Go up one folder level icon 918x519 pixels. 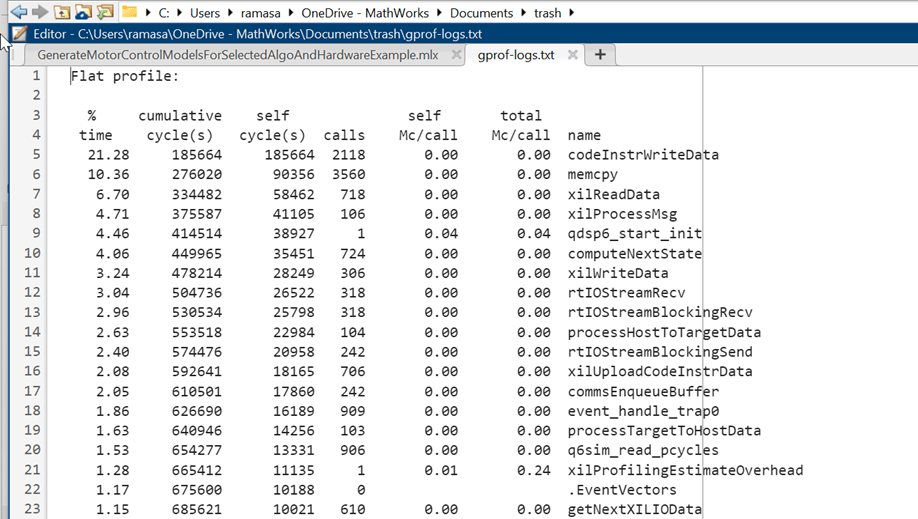61,12
